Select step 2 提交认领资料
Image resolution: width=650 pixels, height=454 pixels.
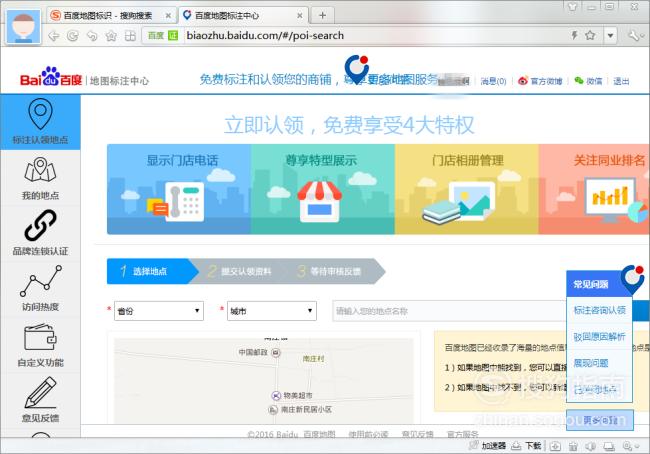click(240, 271)
